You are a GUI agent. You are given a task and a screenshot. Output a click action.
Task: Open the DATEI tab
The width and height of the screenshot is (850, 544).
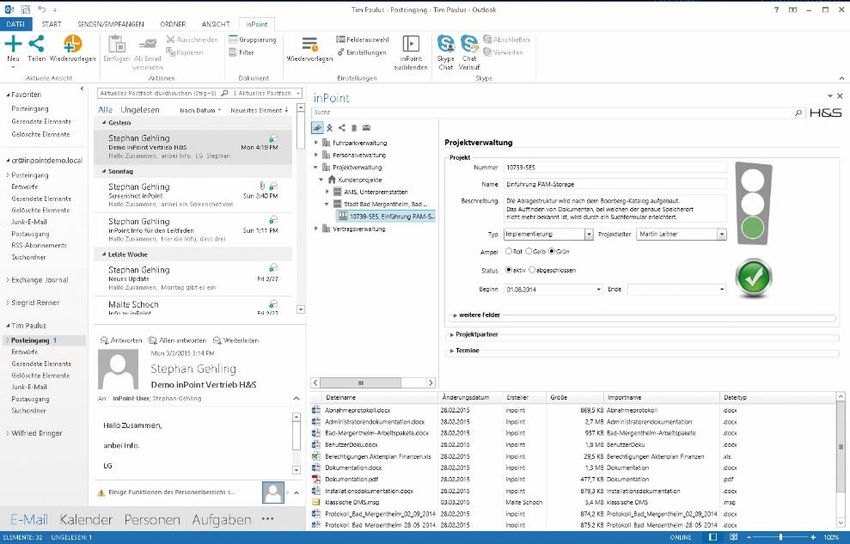pyautogui.click(x=16, y=24)
